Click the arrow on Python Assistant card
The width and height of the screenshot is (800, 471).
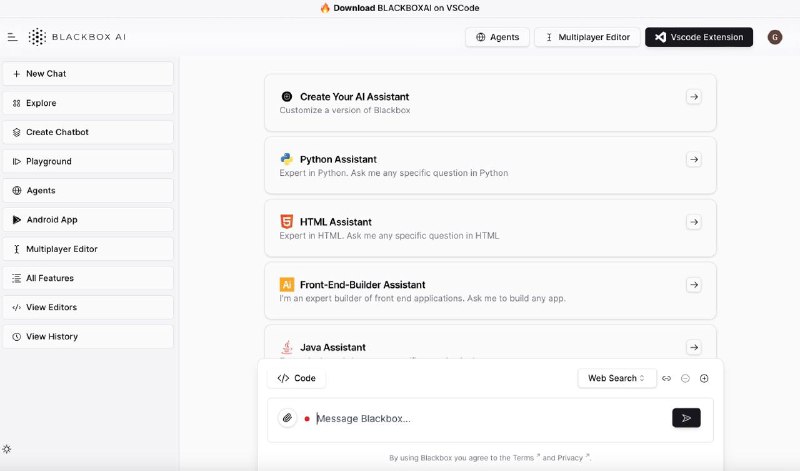pyautogui.click(x=693, y=159)
